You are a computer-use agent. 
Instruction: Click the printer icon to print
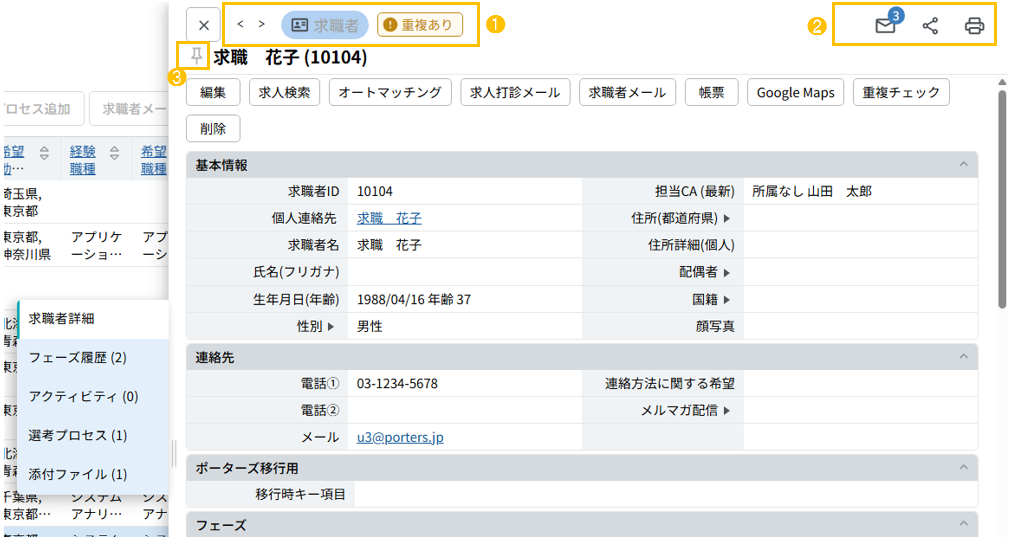(x=974, y=27)
